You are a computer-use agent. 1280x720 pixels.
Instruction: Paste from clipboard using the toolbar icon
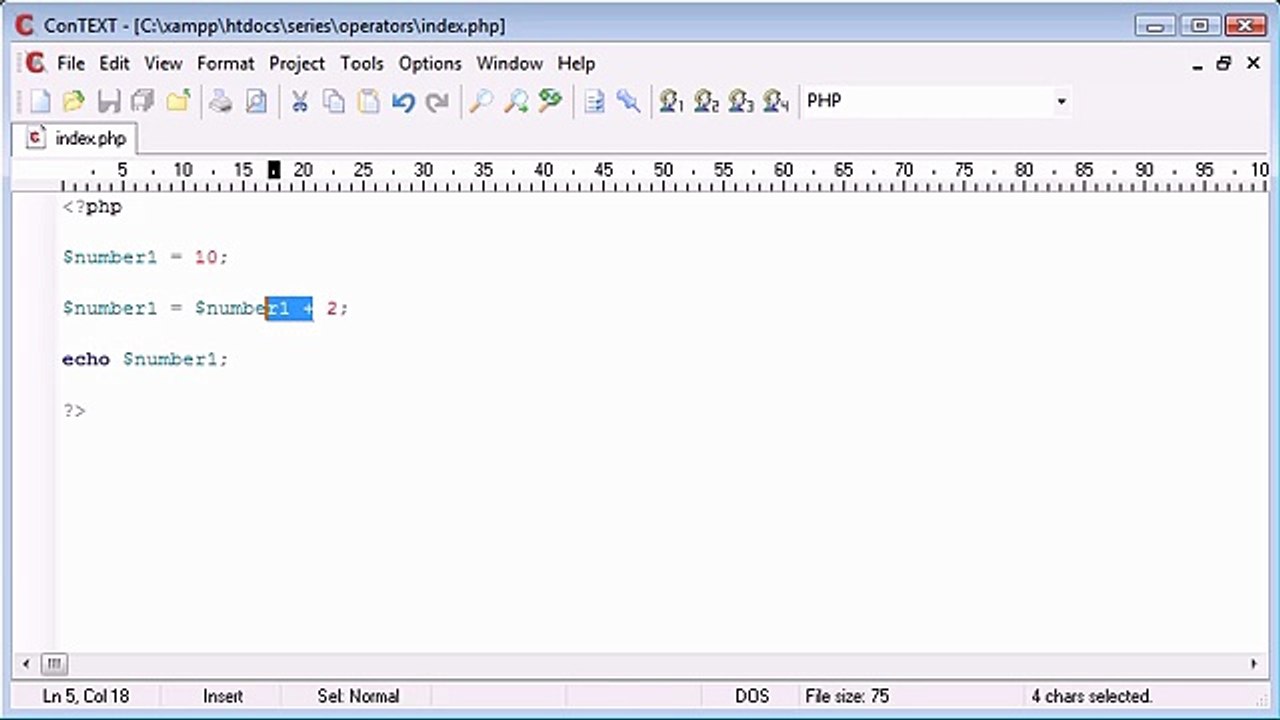pyautogui.click(x=368, y=101)
